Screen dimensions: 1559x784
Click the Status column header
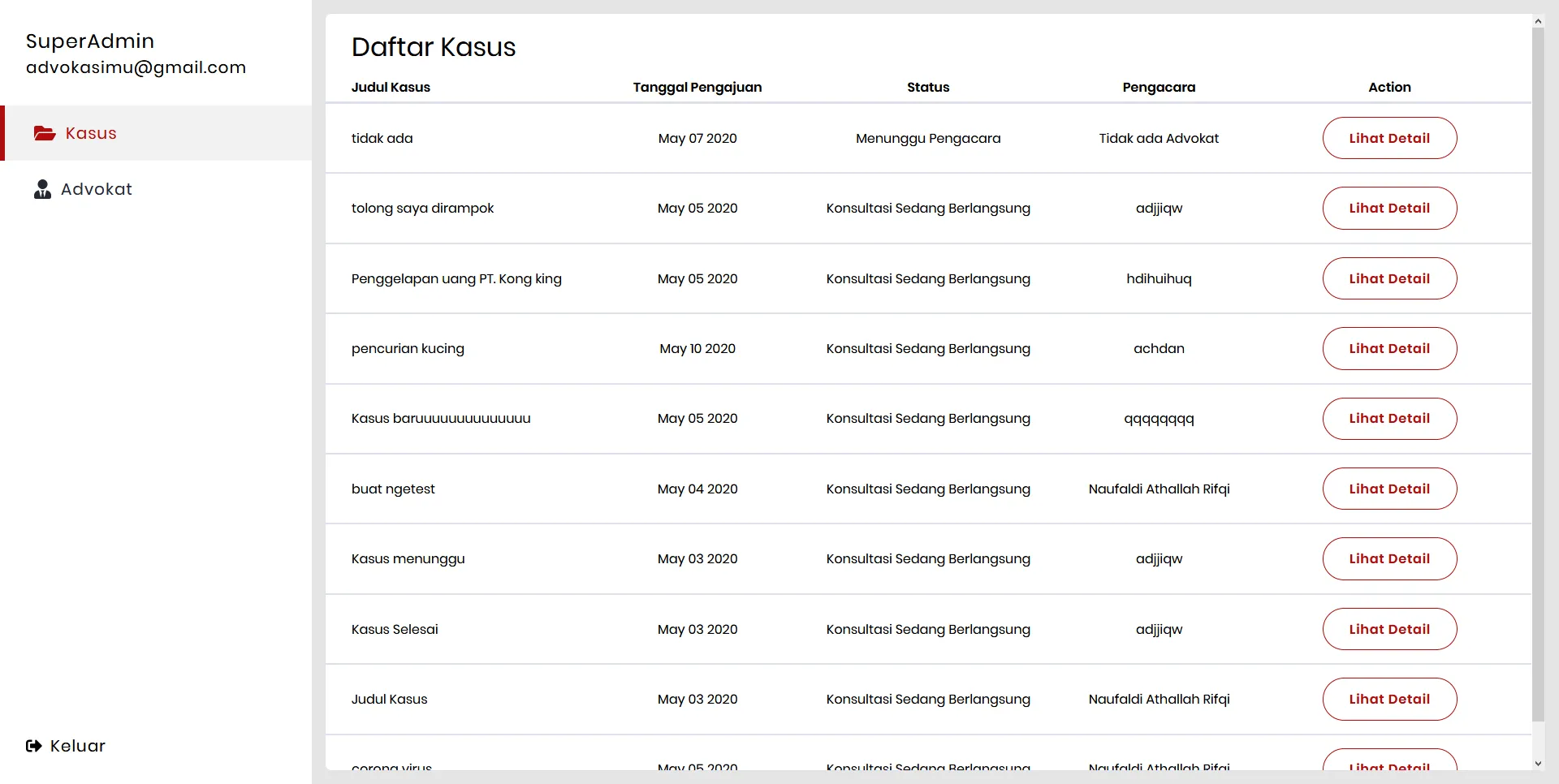click(928, 88)
